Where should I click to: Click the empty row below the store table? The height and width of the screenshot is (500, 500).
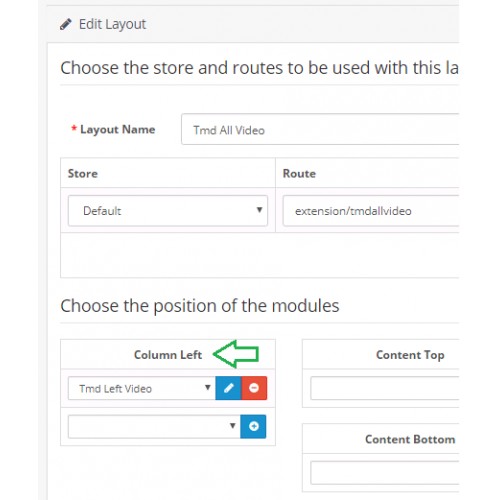point(259,255)
